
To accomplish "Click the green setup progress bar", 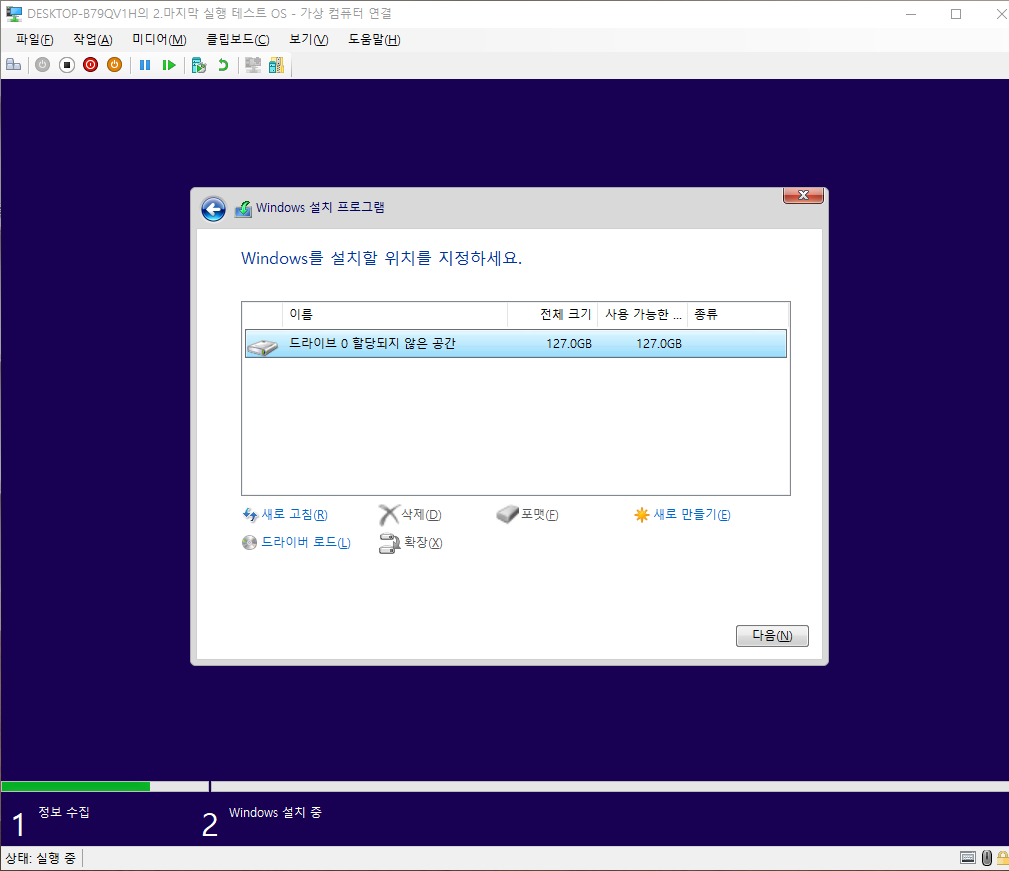I will tap(75, 786).
